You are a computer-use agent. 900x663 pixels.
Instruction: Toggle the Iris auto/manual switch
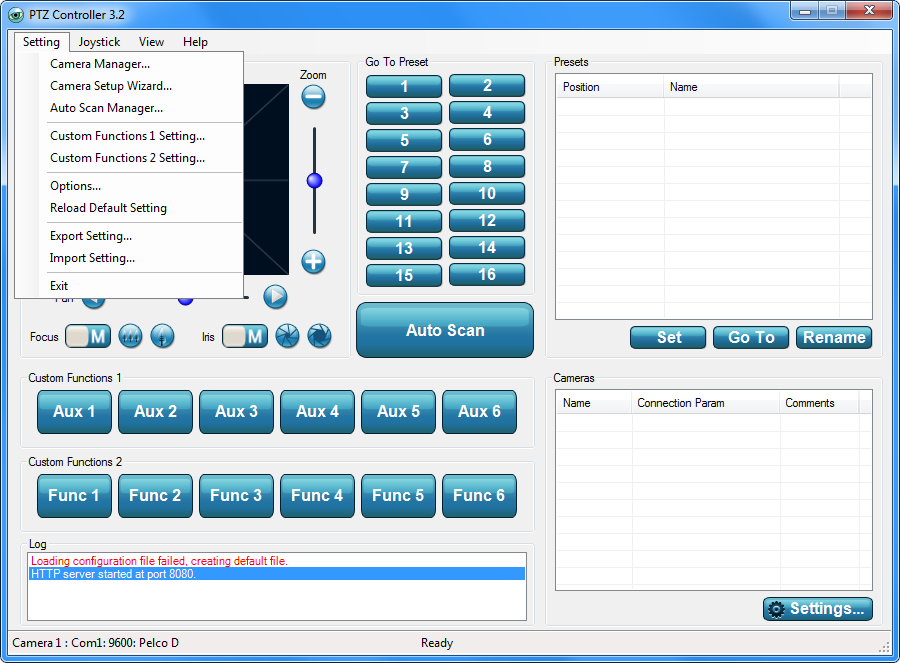click(245, 336)
